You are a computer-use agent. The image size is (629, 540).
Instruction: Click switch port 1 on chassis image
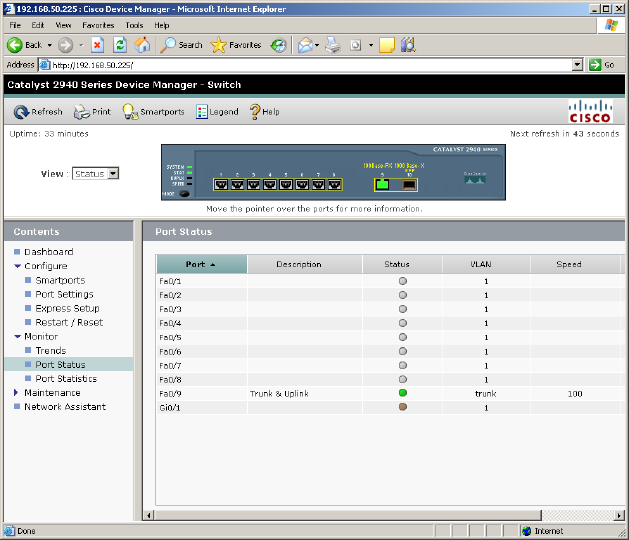click(221, 185)
